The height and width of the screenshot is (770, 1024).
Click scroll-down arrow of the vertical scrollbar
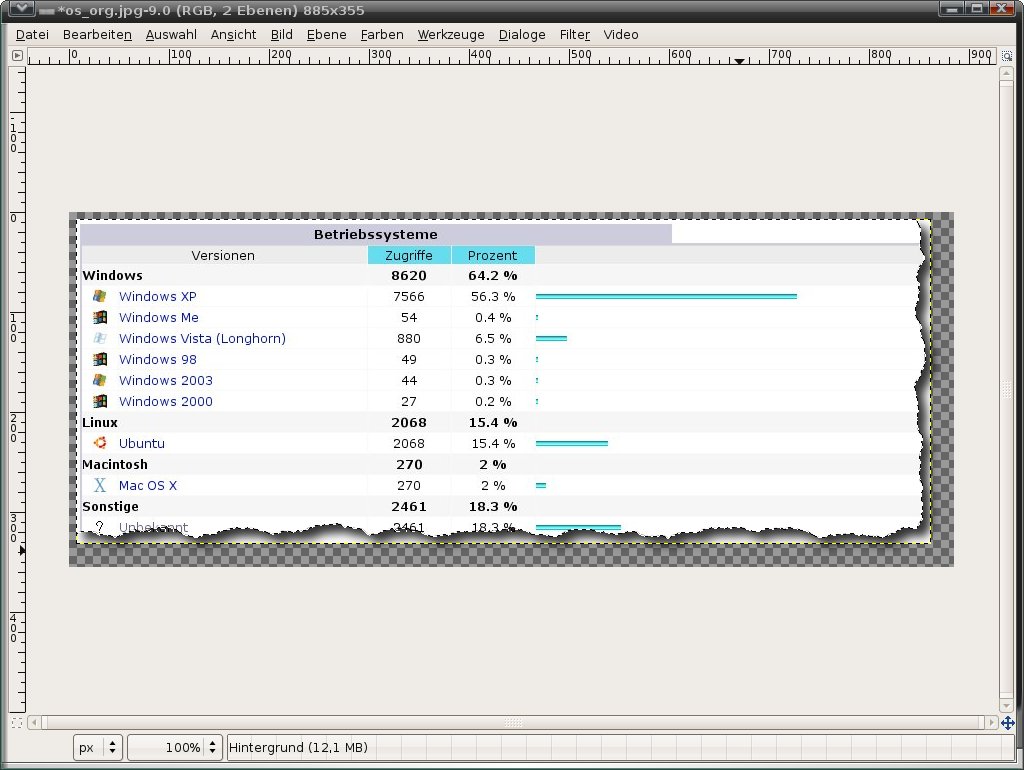1006,705
